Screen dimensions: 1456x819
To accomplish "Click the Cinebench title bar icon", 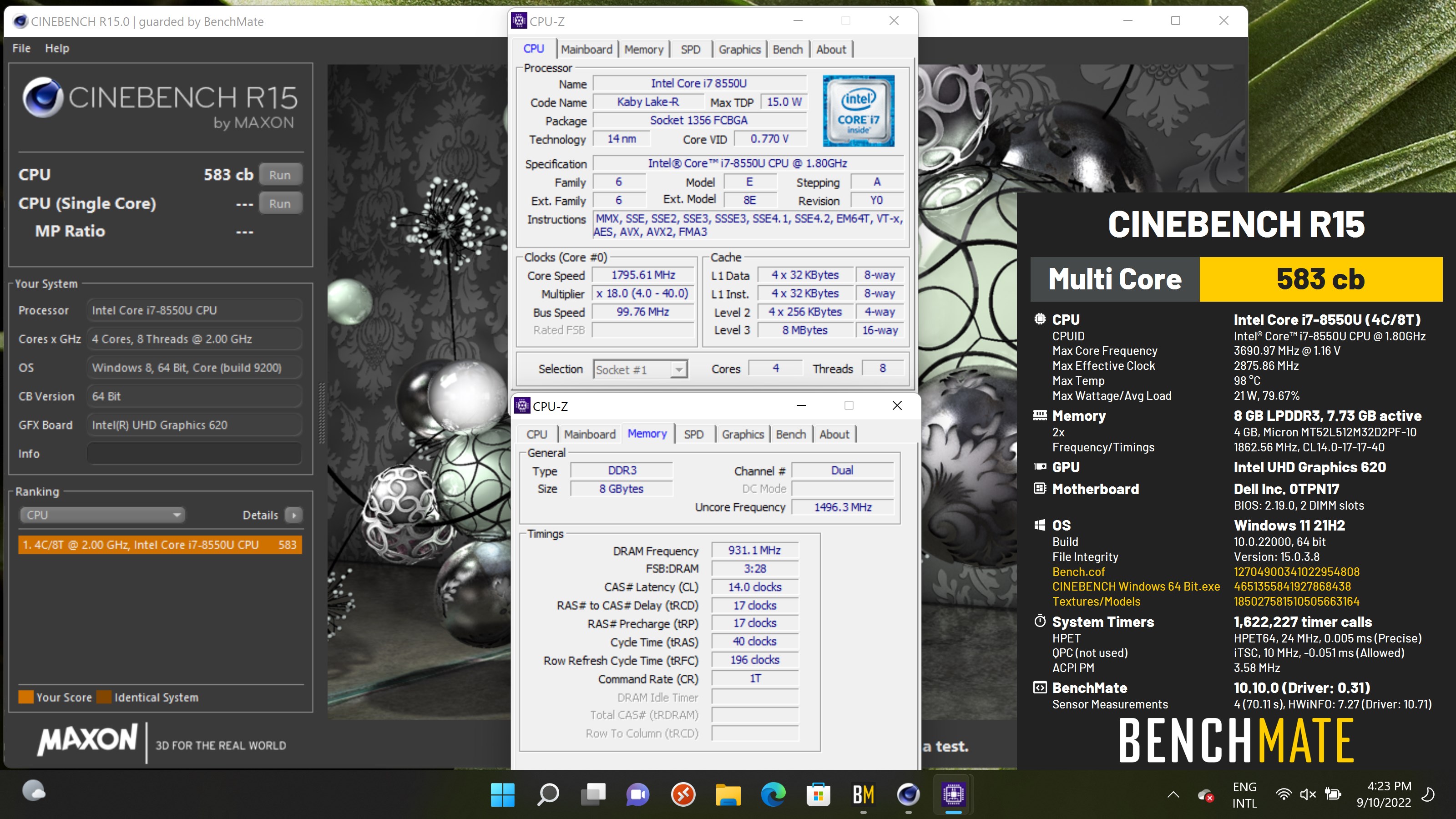I will click(21, 21).
